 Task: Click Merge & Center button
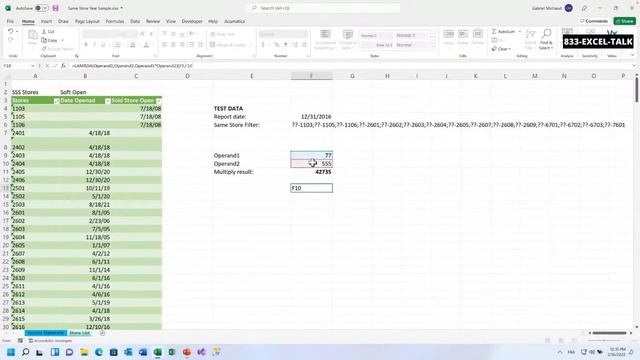coord(228,44)
